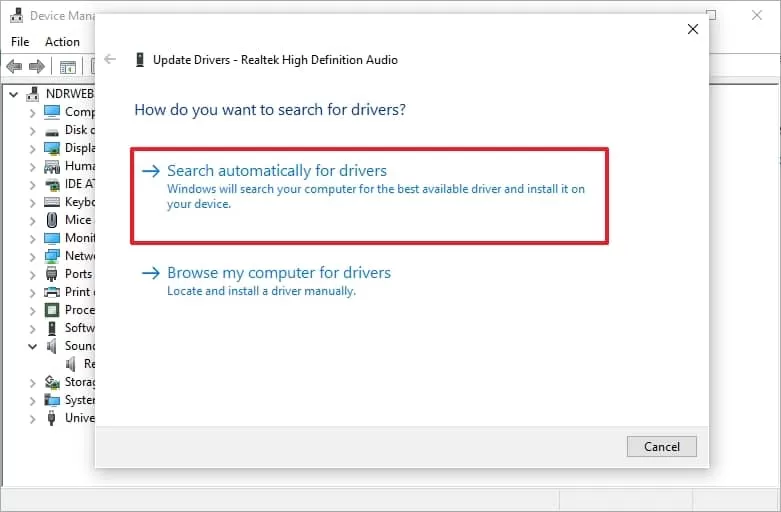The height and width of the screenshot is (512, 781).
Task: Click the 'NDRWEB' tree label
Action: tap(70, 94)
